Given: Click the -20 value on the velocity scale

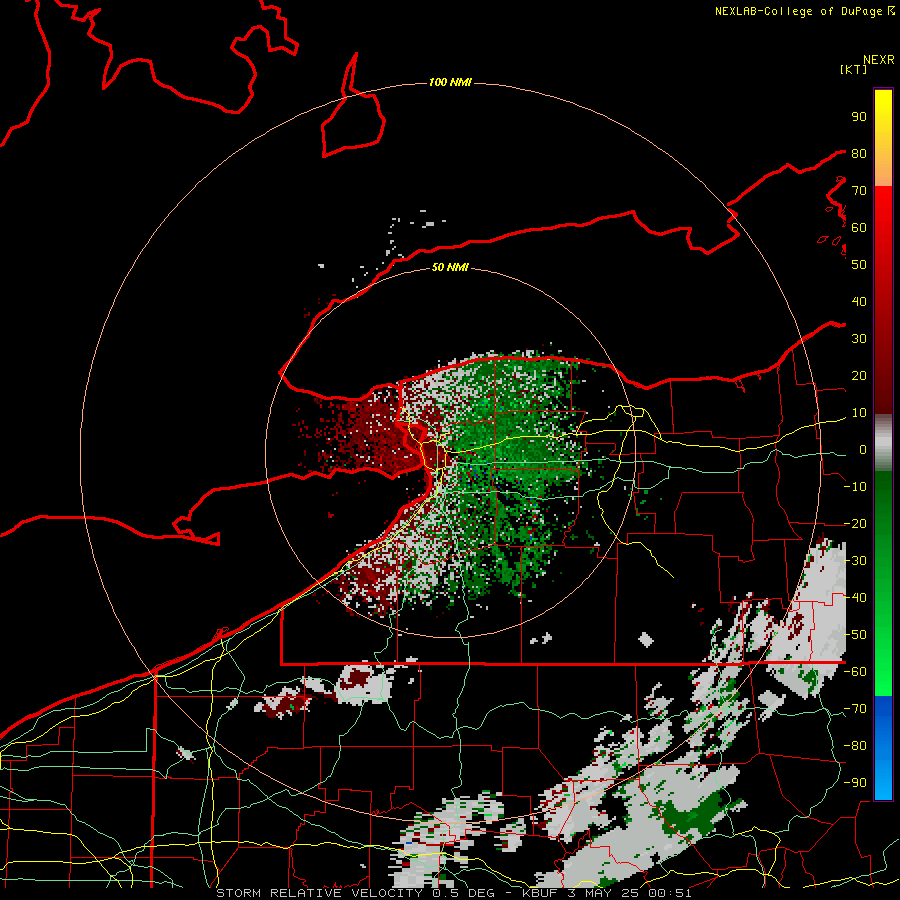Looking at the screenshot, I should (x=855, y=524).
